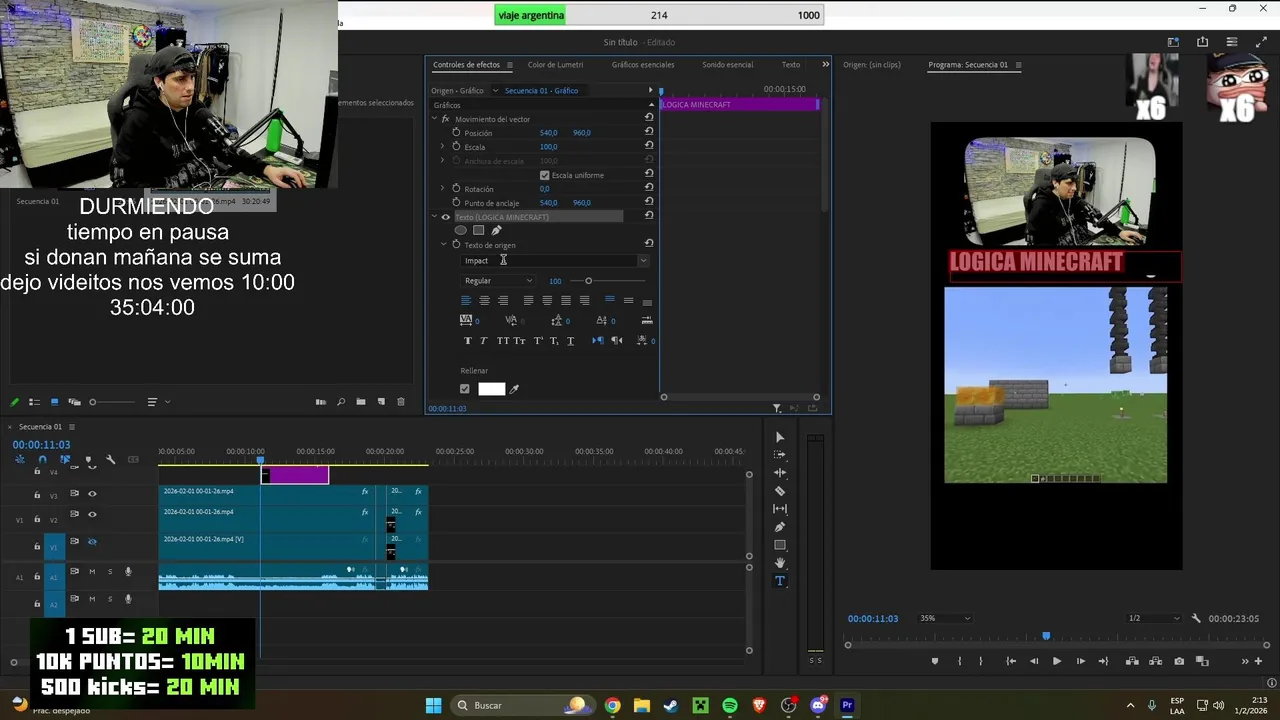Open Premiere Pro in Windows taskbar
Screen dimensions: 1280x720
[x=847, y=705]
